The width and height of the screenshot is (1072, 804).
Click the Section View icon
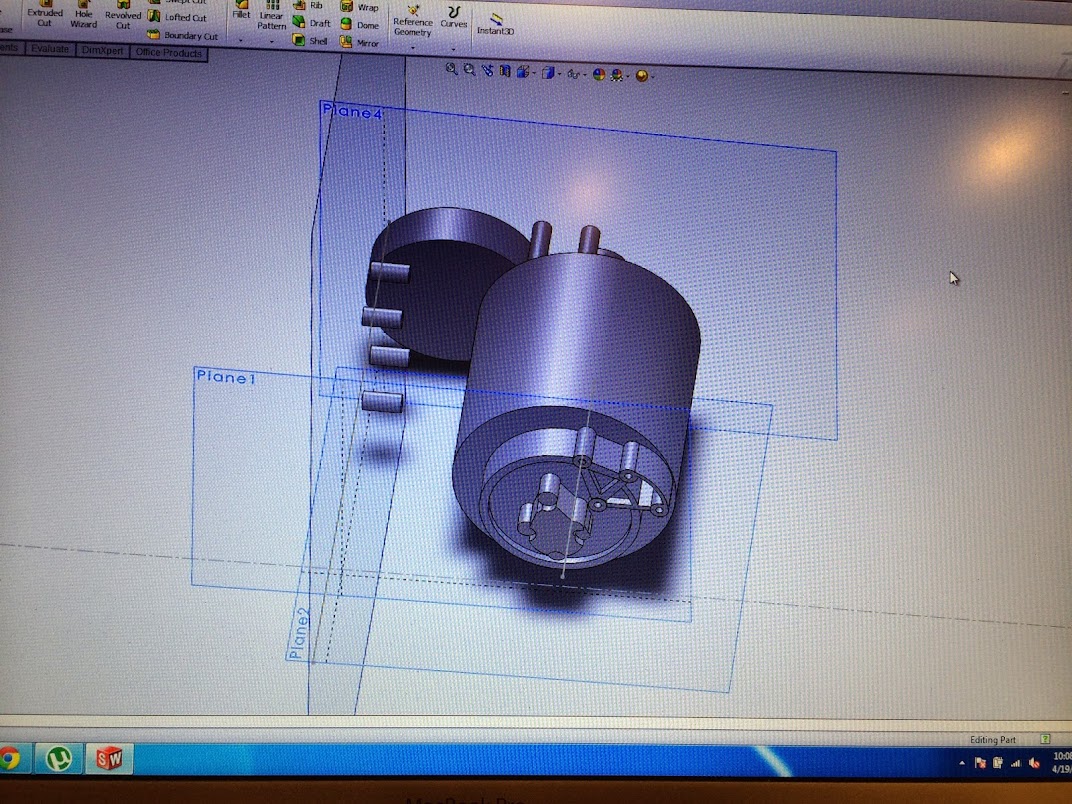(x=505, y=70)
